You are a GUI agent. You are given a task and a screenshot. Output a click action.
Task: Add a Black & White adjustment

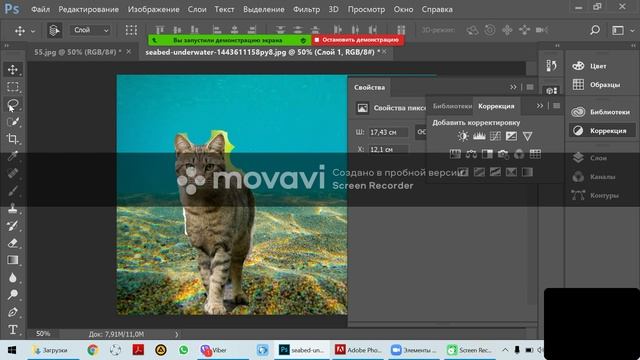pos(487,154)
